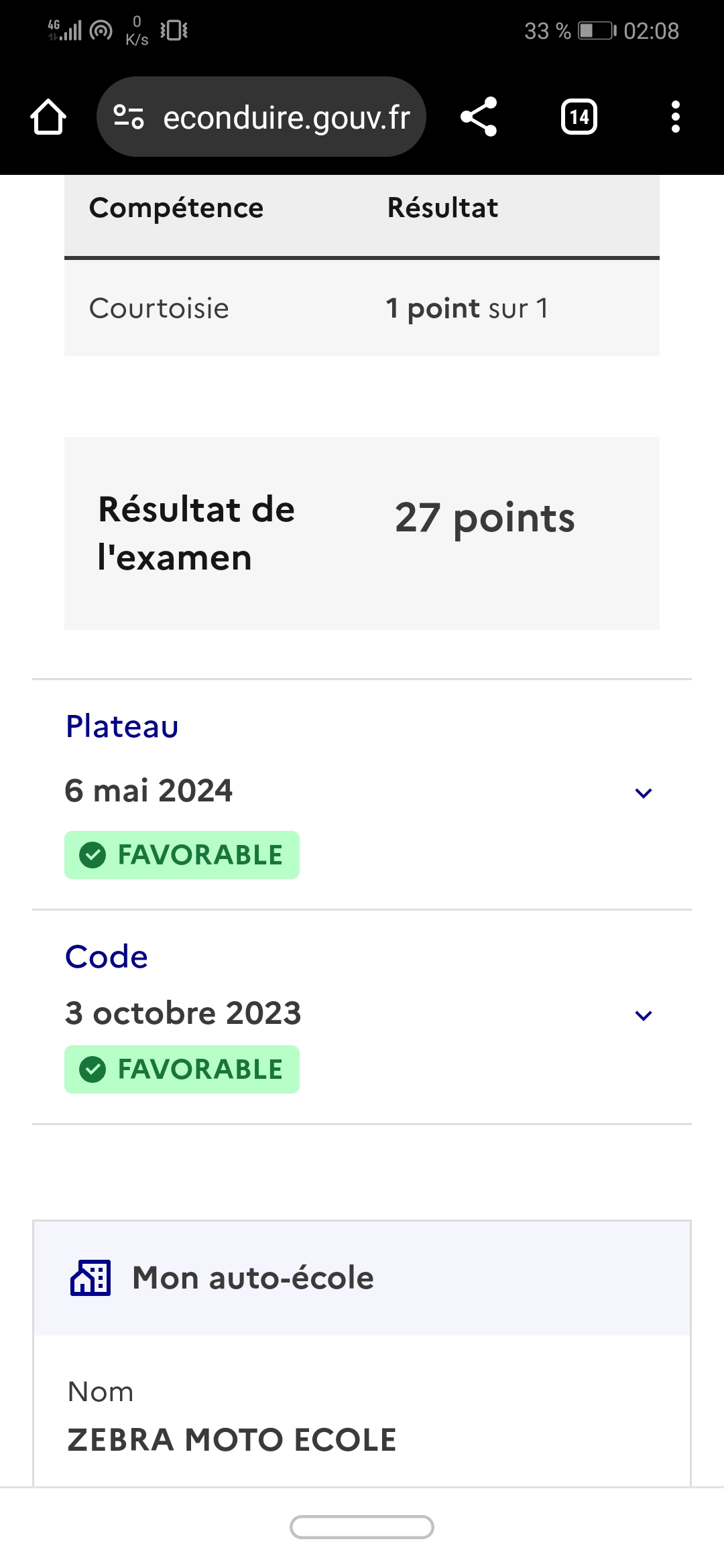
Task: Tap the 27 points exam result
Action: coord(485,518)
